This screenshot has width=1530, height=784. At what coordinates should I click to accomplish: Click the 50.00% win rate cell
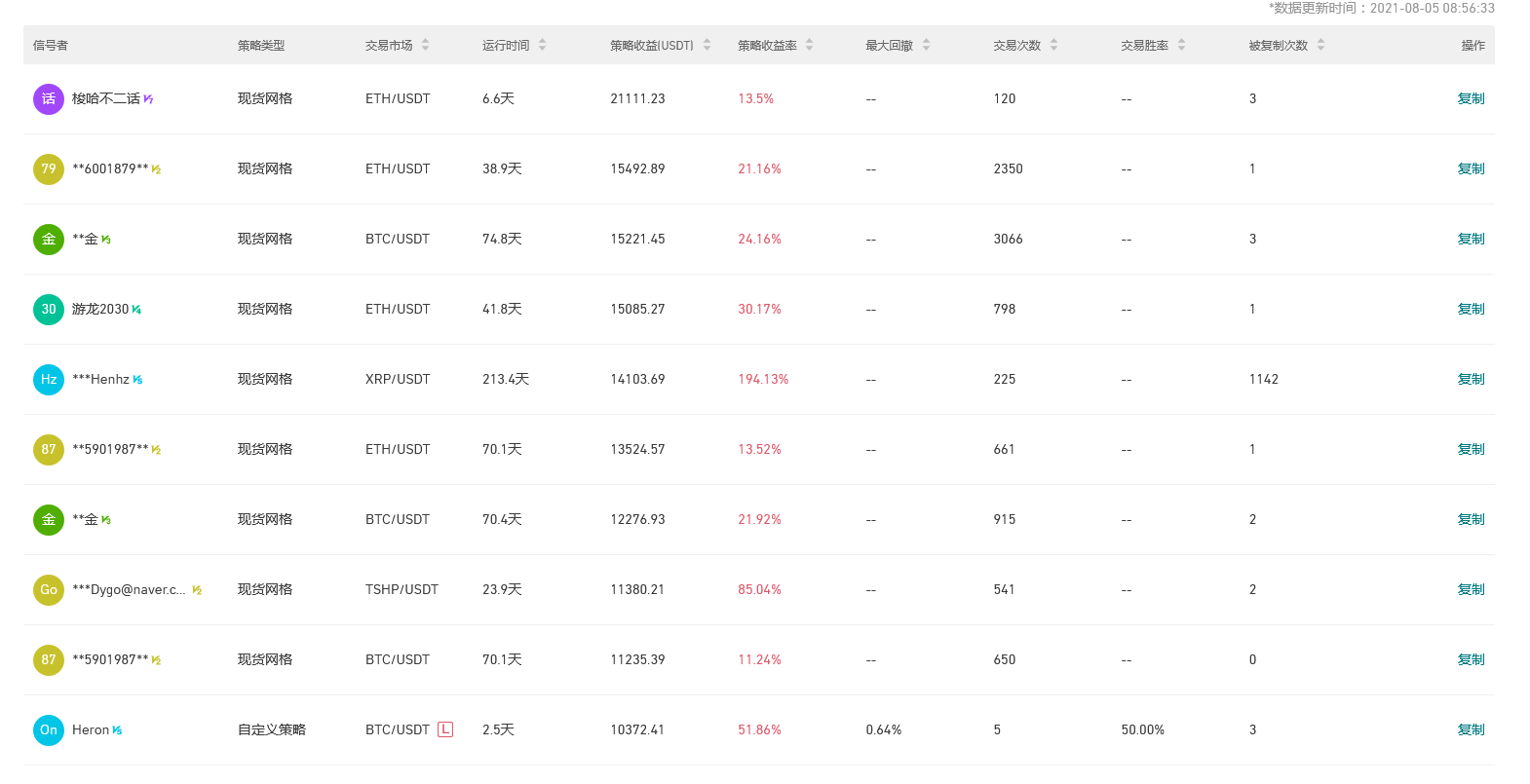[1143, 729]
